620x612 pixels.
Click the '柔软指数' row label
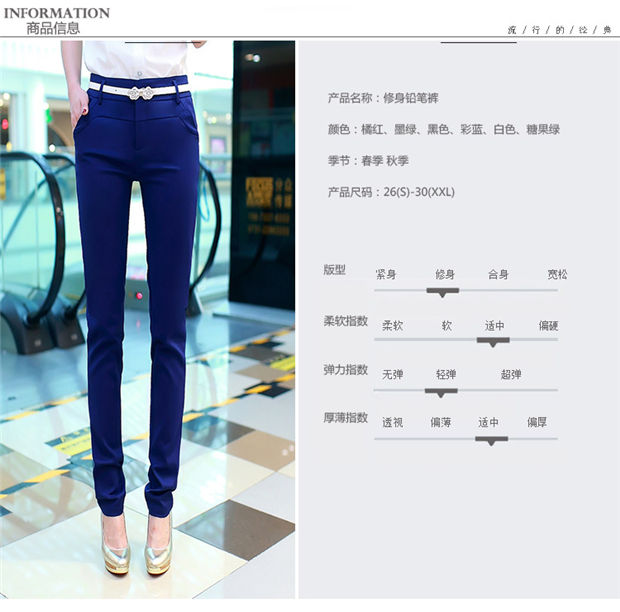click(346, 321)
